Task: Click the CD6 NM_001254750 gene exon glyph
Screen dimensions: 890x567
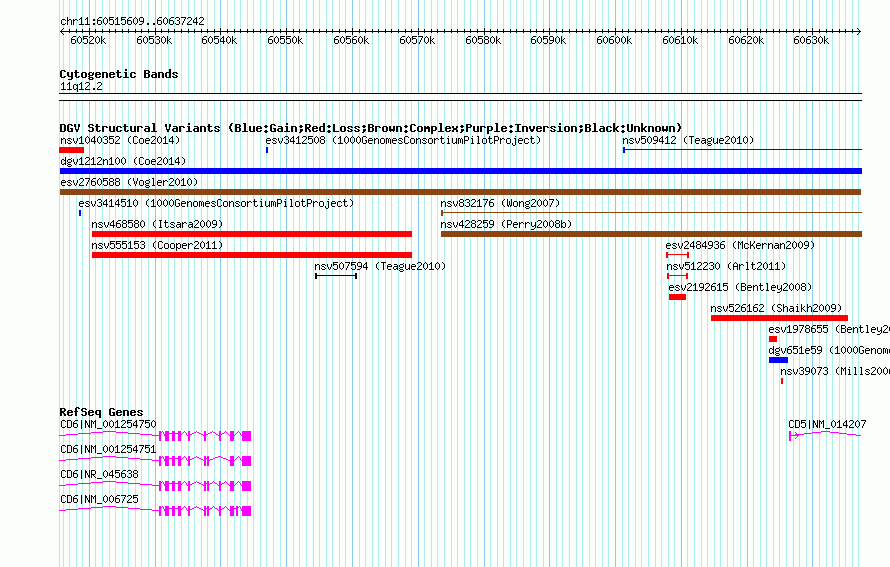Action: (x=155, y=436)
